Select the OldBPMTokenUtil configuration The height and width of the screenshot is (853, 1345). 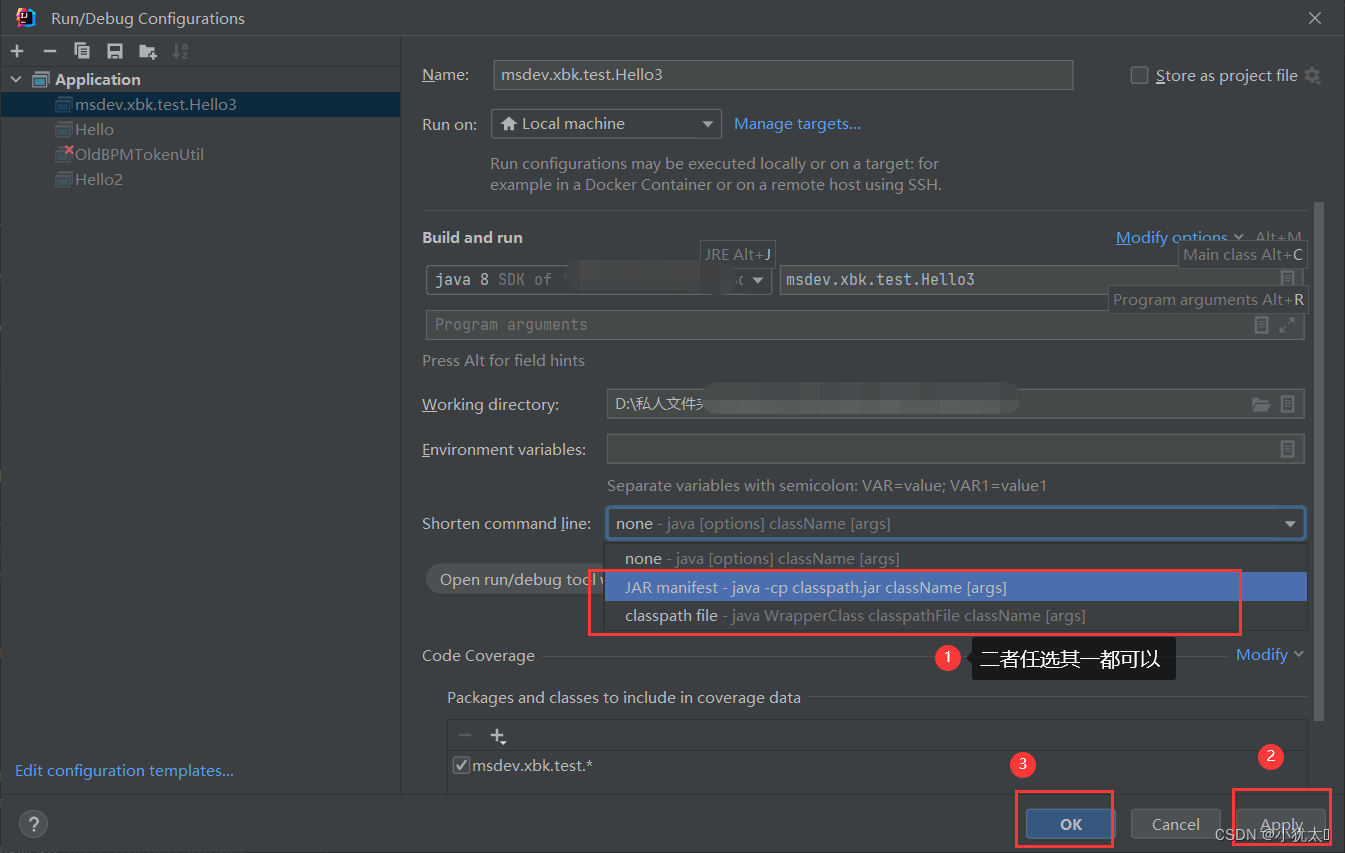pos(200,154)
